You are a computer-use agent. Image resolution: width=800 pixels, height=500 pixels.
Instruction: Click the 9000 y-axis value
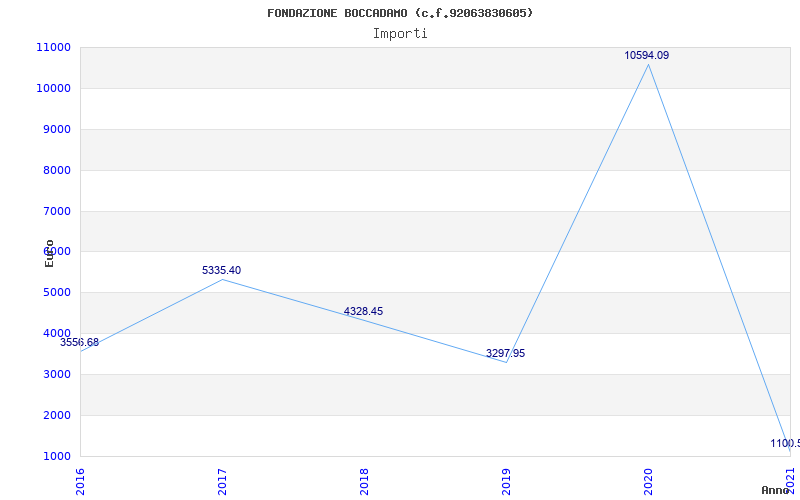(56, 129)
